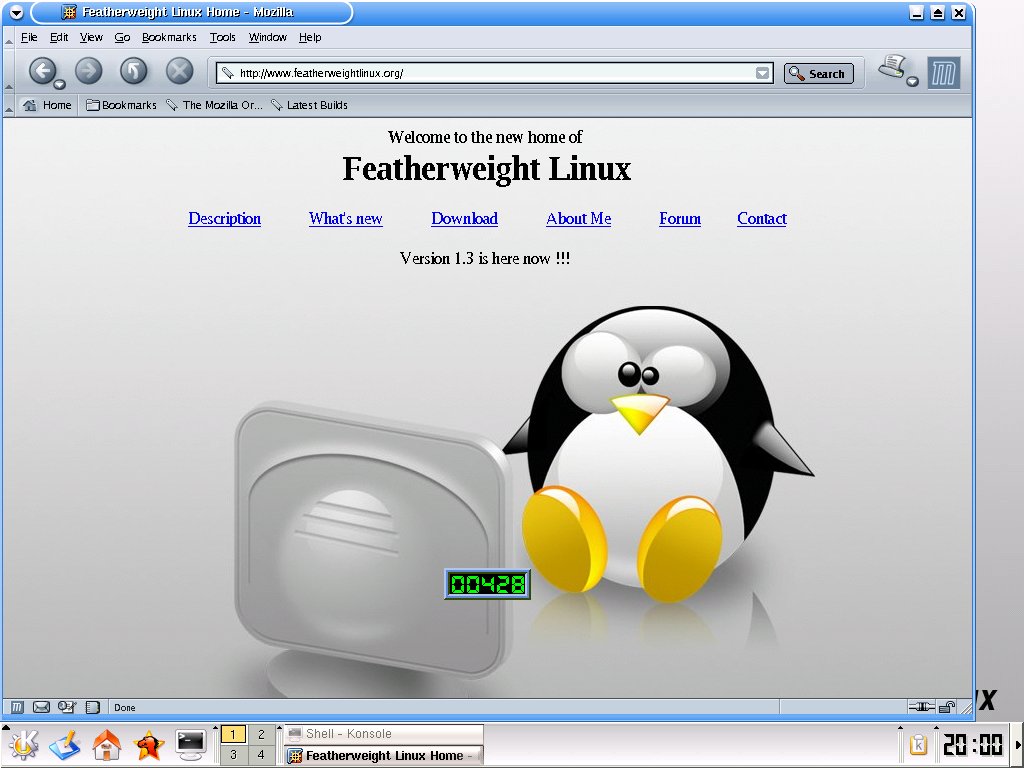Open the Tools menu
The image size is (1024, 768).
(x=222, y=37)
